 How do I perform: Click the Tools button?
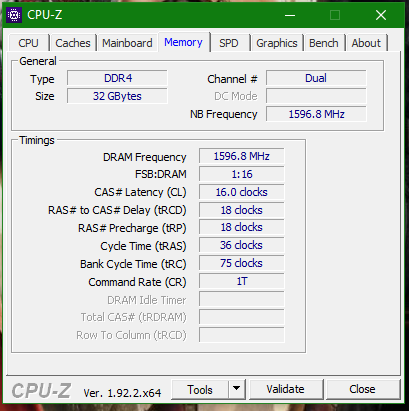coord(200,389)
